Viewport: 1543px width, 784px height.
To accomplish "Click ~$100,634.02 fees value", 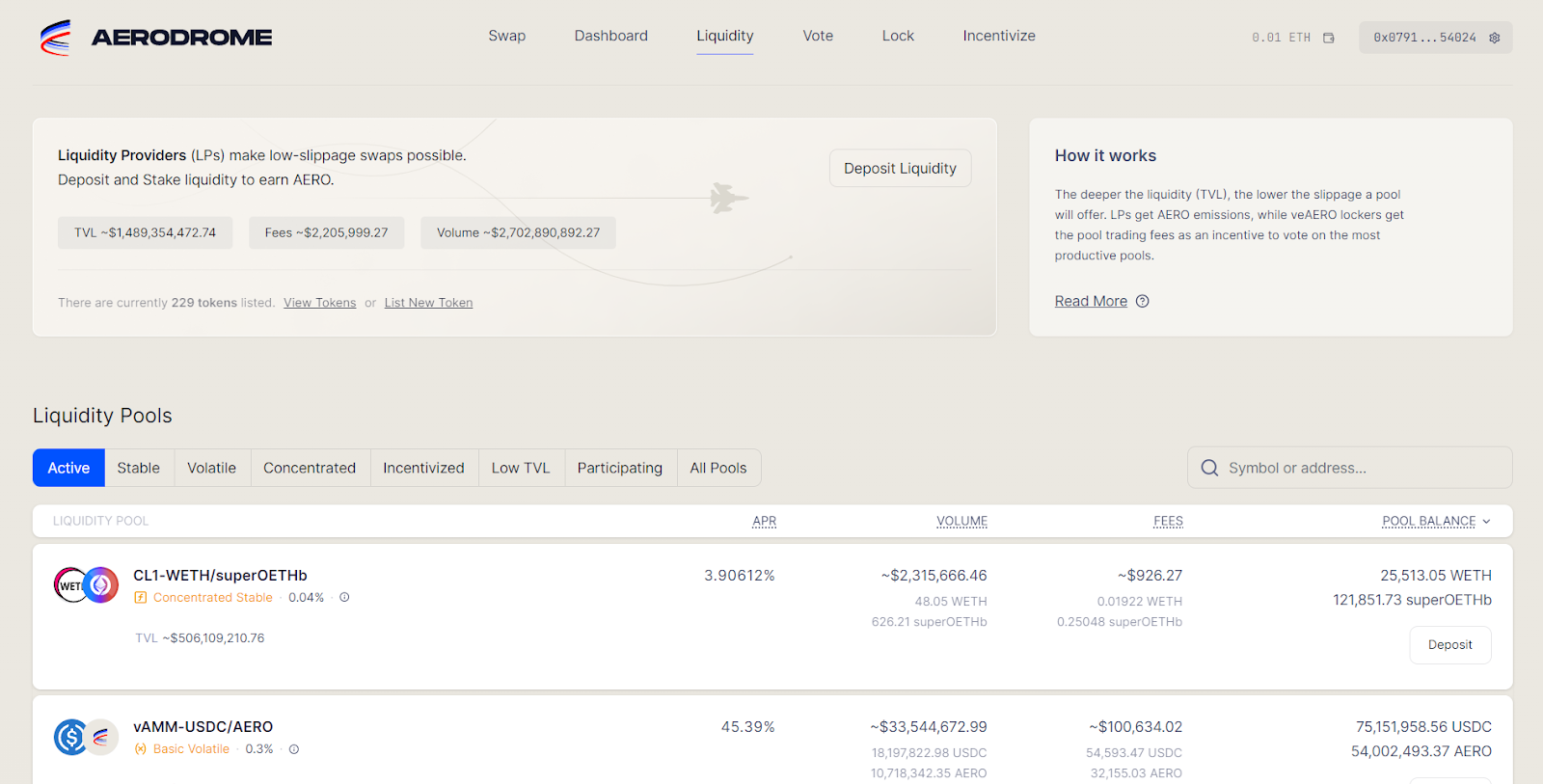I will click(x=1136, y=727).
